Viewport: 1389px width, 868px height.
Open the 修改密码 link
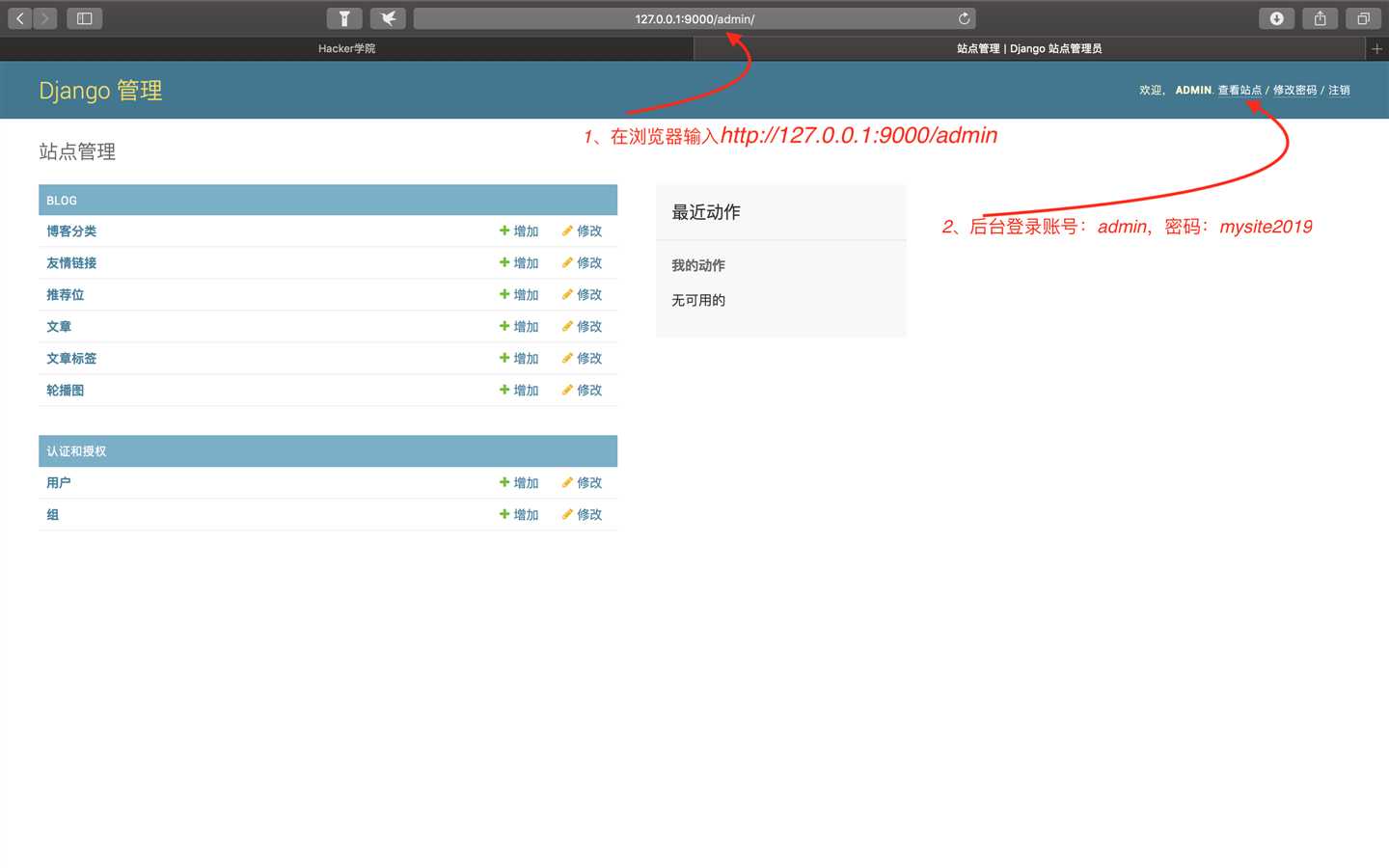pos(1294,90)
